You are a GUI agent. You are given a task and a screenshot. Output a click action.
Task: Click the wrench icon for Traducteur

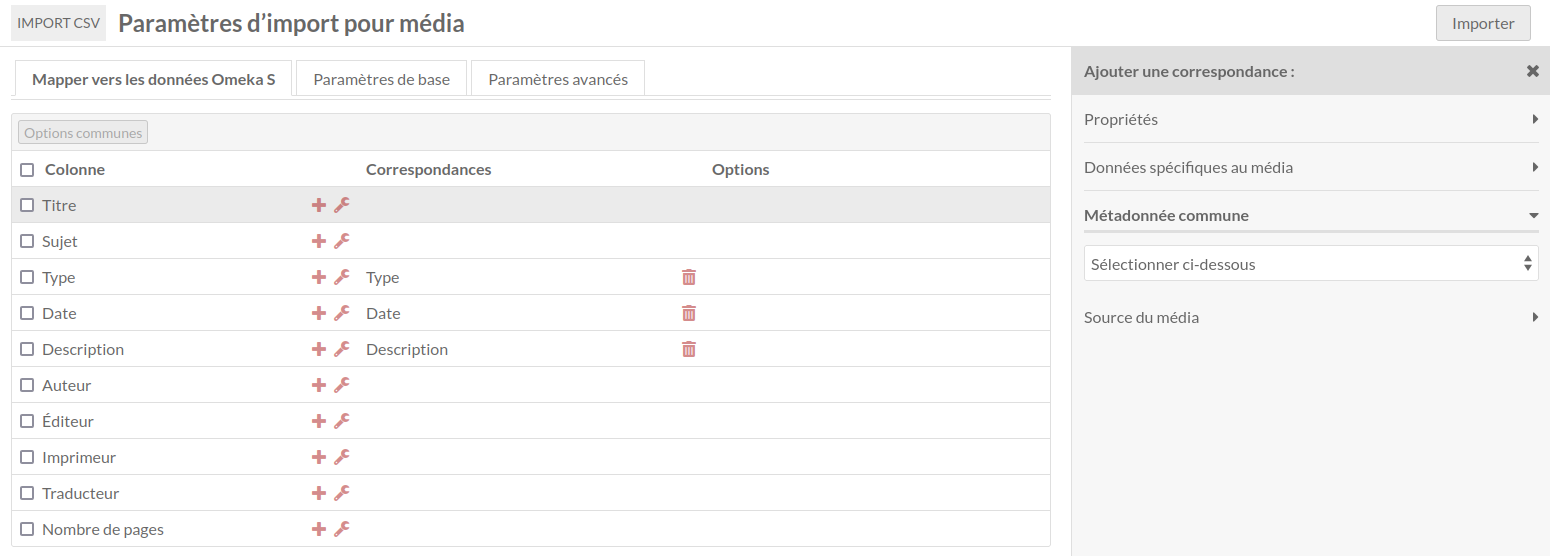click(x=341, y=493)
